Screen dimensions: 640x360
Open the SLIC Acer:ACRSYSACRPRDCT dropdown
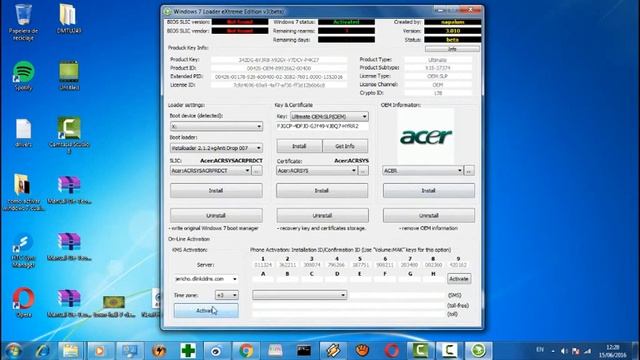(210, 171)
